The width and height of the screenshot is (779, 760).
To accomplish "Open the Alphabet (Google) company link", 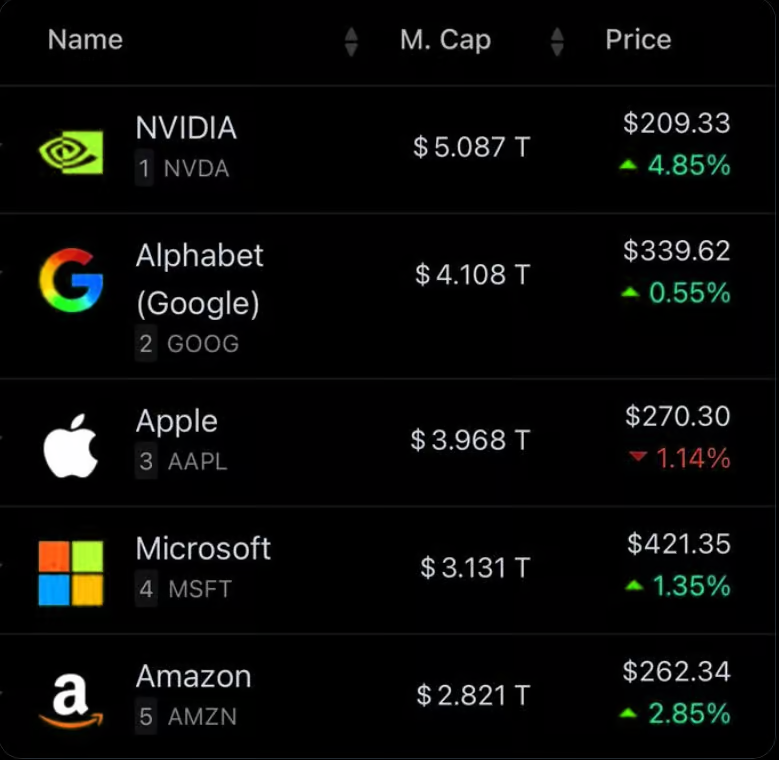I will point(199,278).
